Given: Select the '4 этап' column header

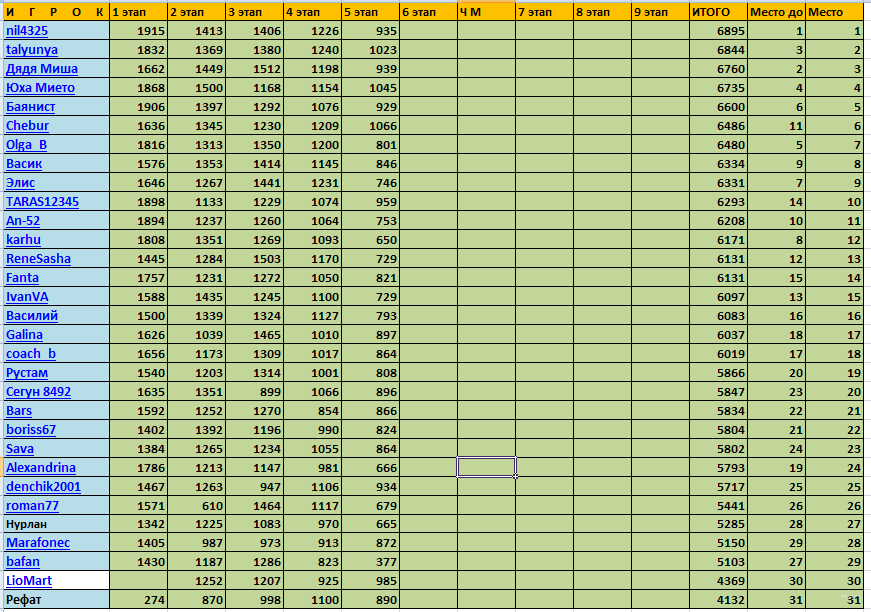Looking at the screenshot, I should (x=312, y=12).
